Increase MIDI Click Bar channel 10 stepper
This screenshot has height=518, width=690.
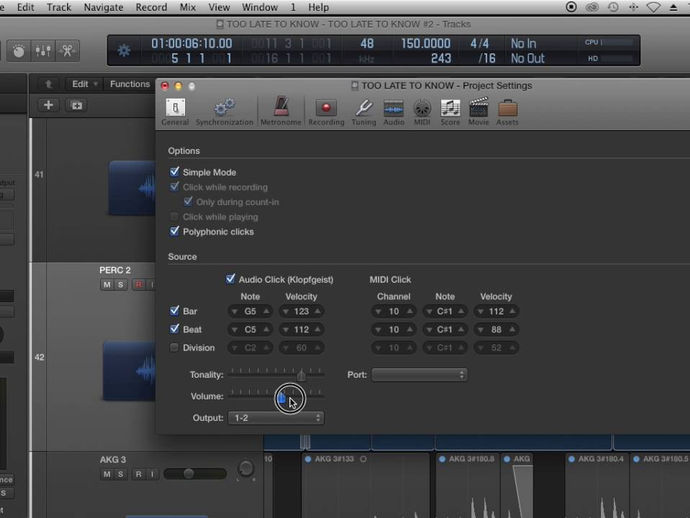pos(410,311)
